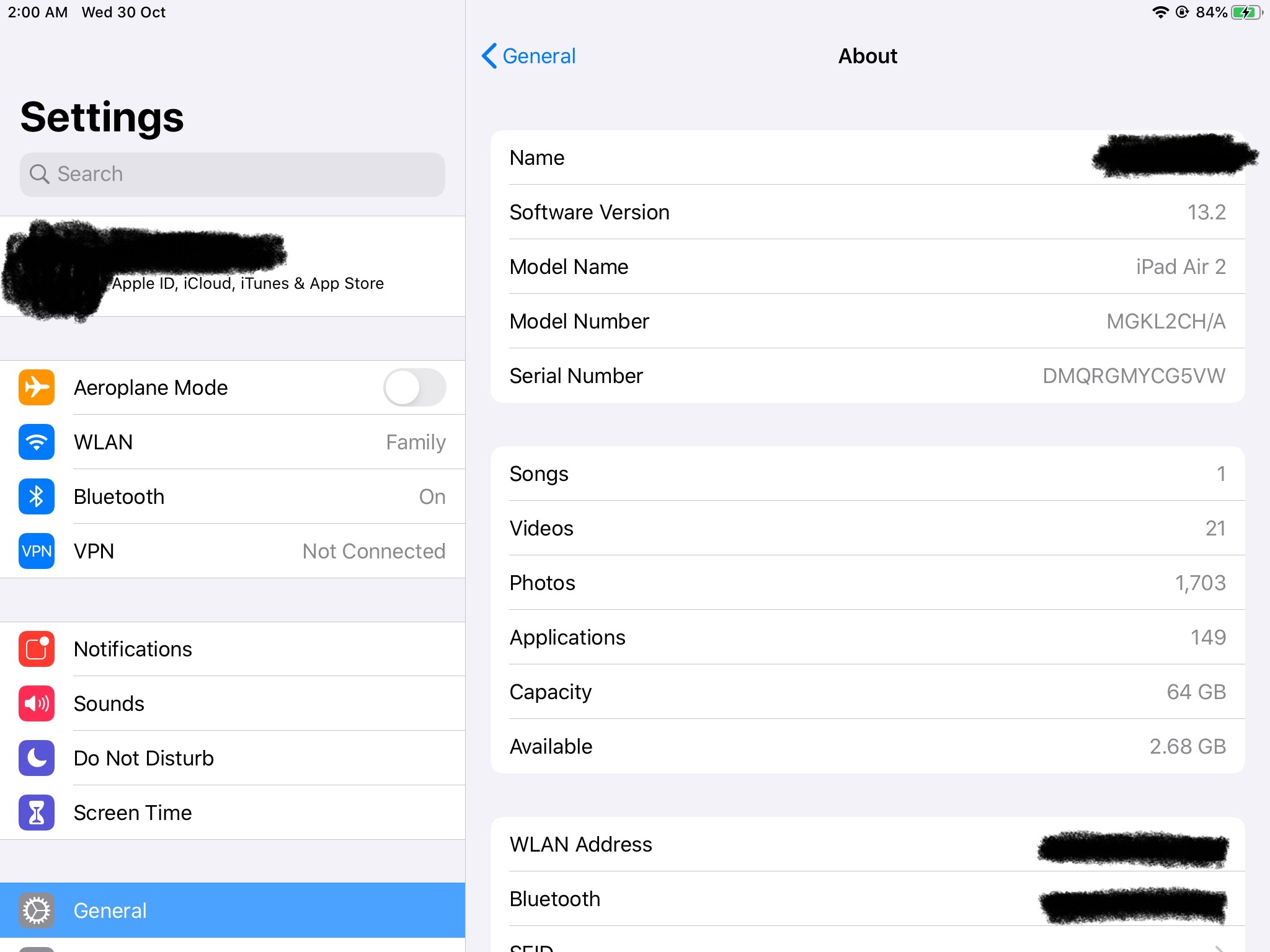Tap the Software Version row
Screen dimensions: 1270x952
pyautogui.click(x=867, y=212)
